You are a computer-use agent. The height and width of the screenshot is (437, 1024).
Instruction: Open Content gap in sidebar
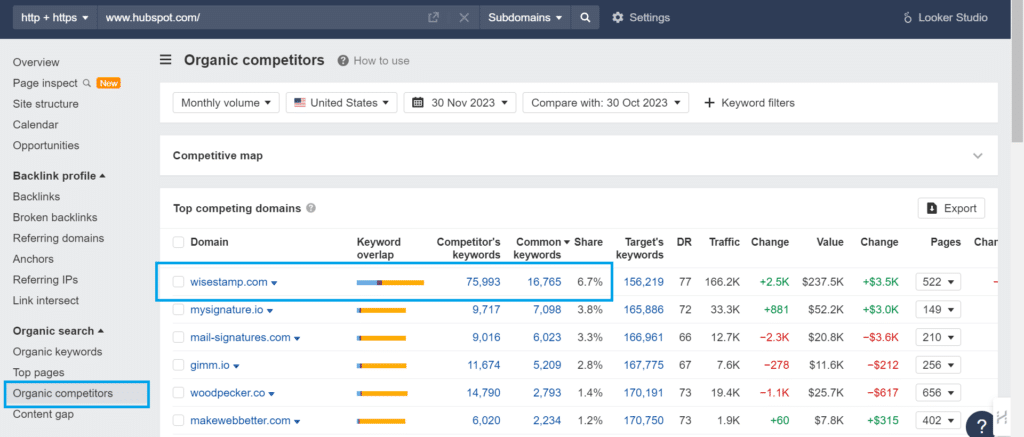click(x=43, y=414)
